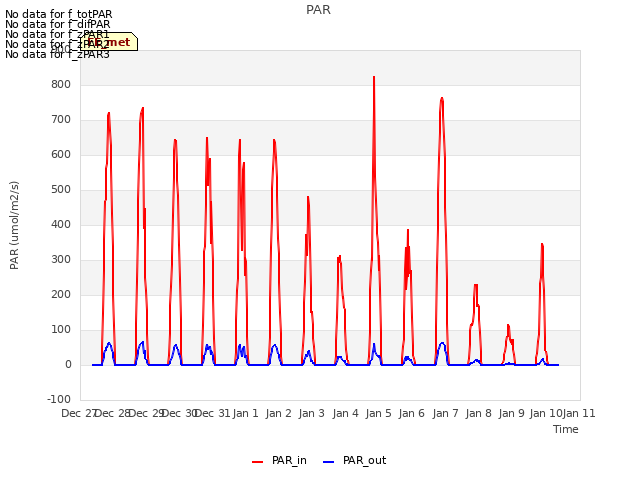Toggle the PAR_in legend entry

(x=279, y=460)
